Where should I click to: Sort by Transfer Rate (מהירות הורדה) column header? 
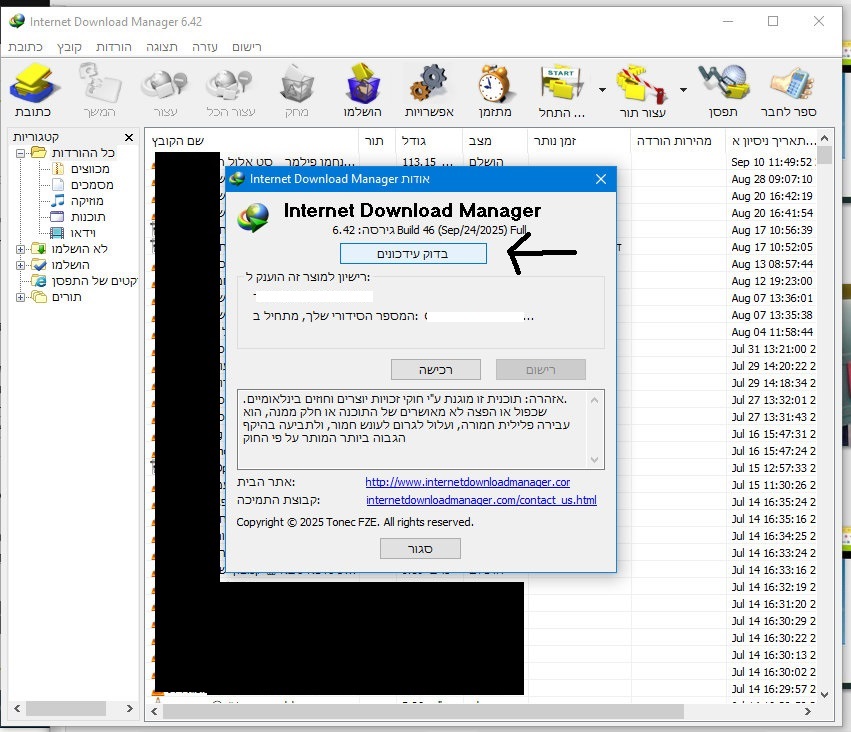678,141
